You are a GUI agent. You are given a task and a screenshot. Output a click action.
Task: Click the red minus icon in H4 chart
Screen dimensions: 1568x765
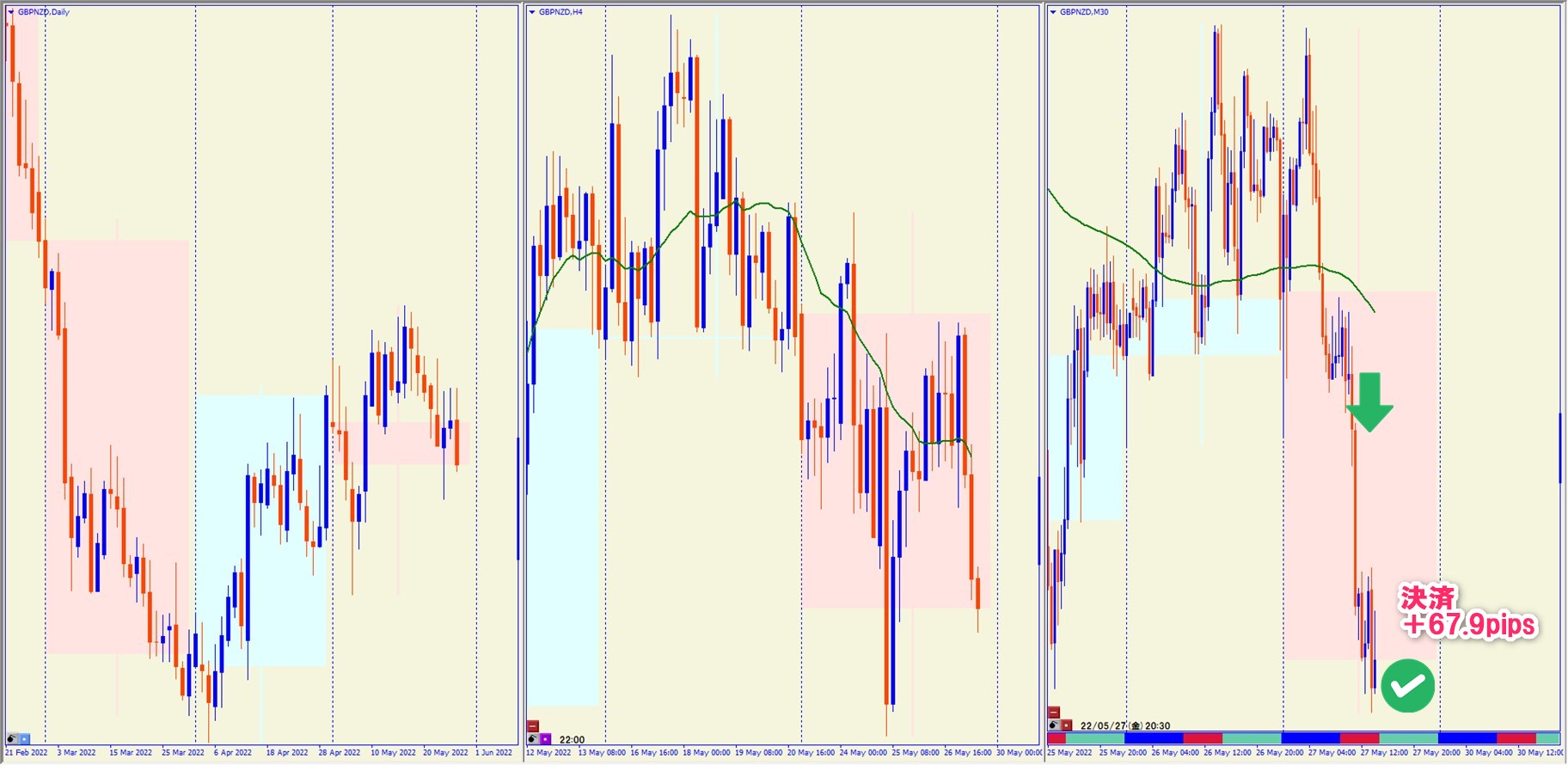[x=533, y=726]
